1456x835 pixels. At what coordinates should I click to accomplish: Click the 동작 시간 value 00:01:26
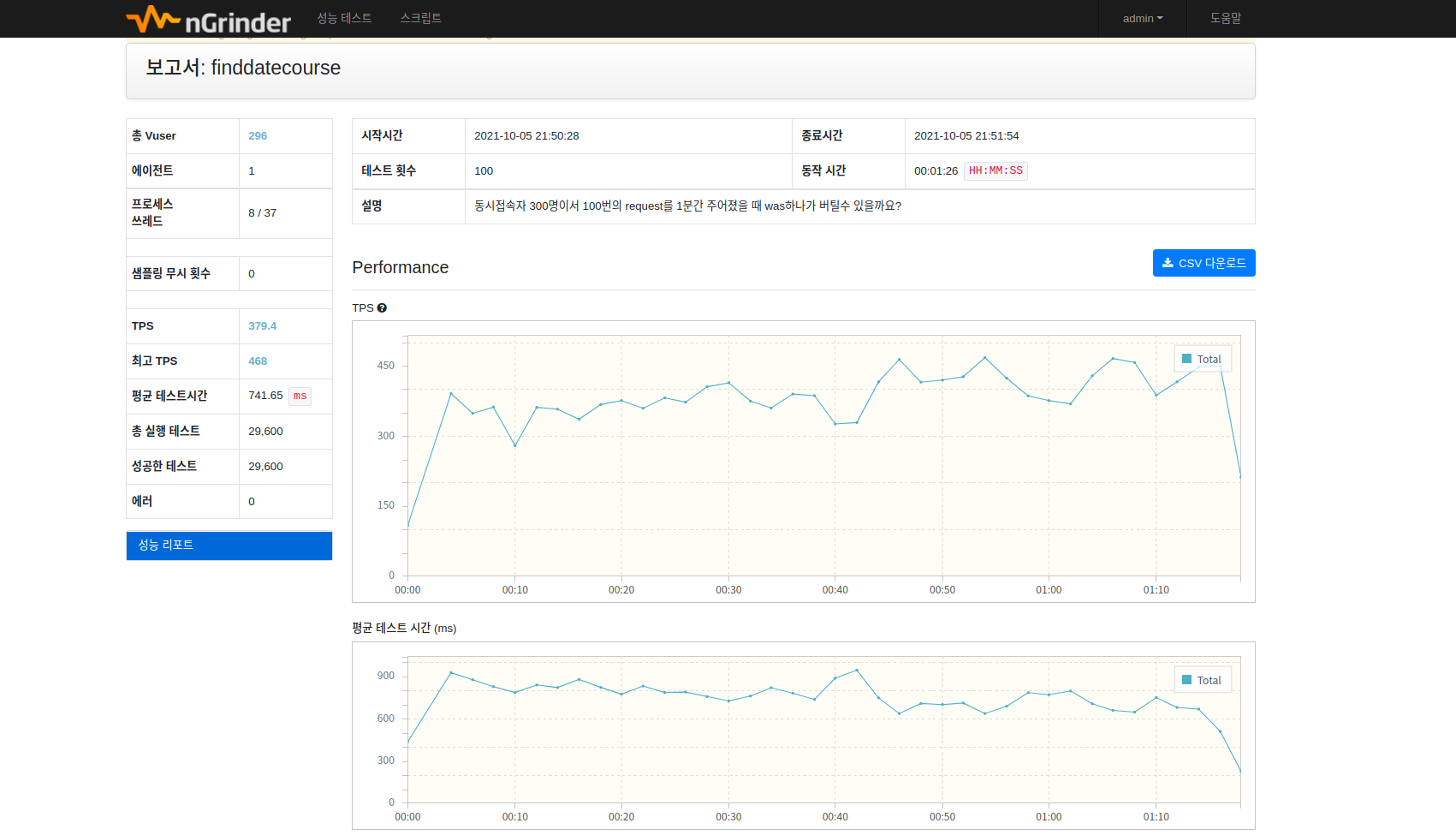point(936,171)
